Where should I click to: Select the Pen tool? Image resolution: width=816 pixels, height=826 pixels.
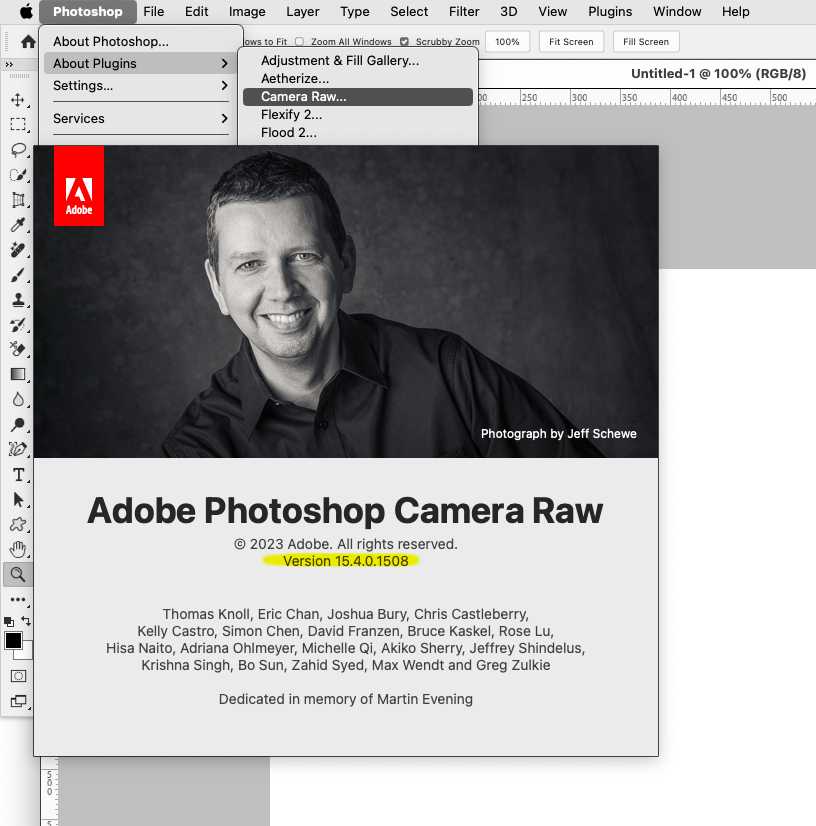pyautogui.click(x=18, y=449)
